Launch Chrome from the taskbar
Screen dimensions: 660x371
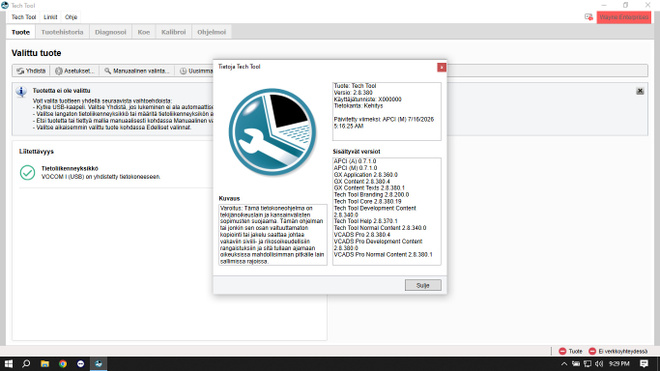[63, 364]
